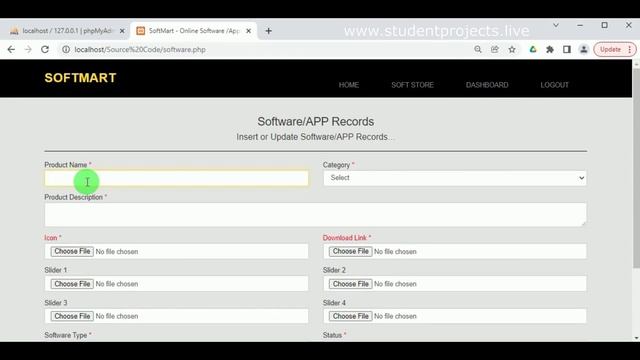The height and width of the screenshot is (360, 640).
Task: Minimize the browser window
Action: click(580, 25)
